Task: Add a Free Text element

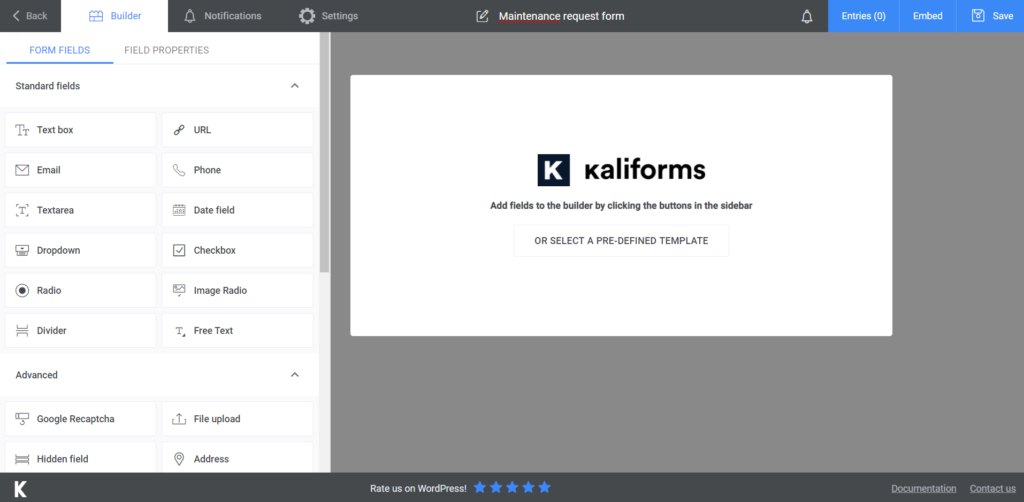Action: 237,330
